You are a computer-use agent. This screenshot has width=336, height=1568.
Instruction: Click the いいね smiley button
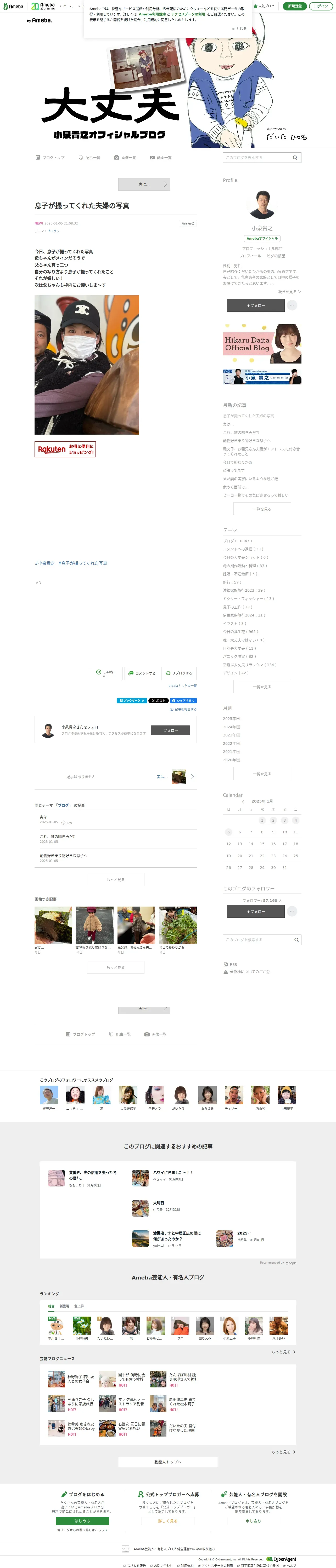(104, 673)
